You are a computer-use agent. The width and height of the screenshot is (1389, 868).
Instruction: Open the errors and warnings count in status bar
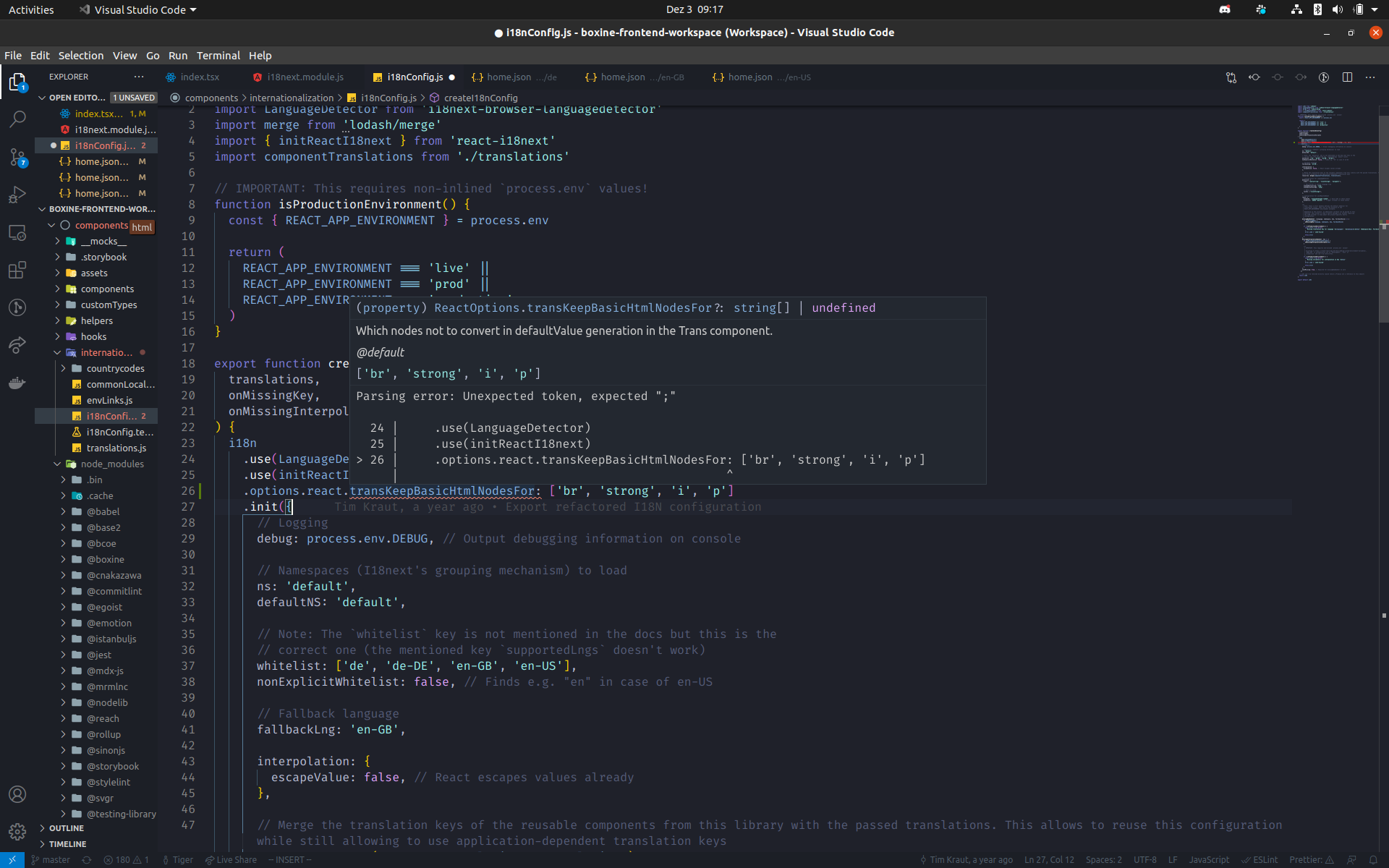pos(126,860)
